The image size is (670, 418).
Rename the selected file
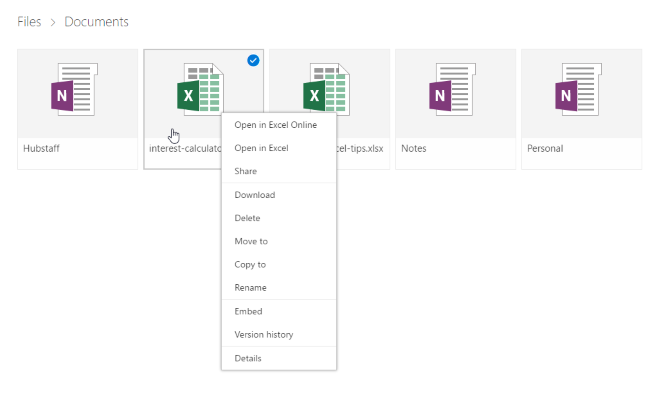[x=250, y=288]
